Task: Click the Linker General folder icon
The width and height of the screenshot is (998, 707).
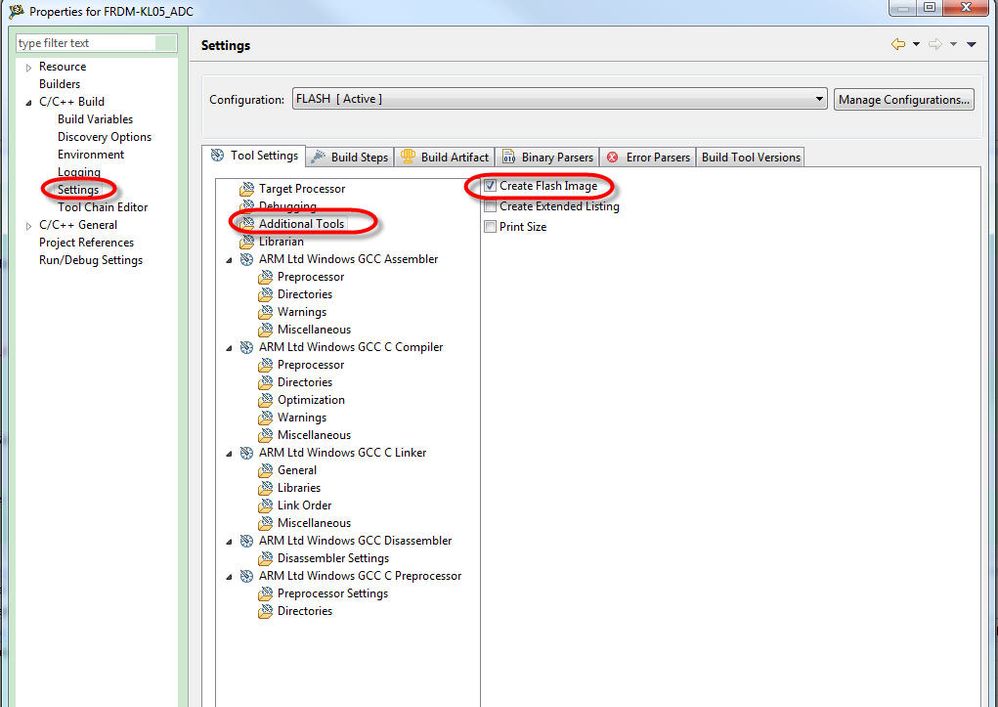Action: click(x=265, y=470)
